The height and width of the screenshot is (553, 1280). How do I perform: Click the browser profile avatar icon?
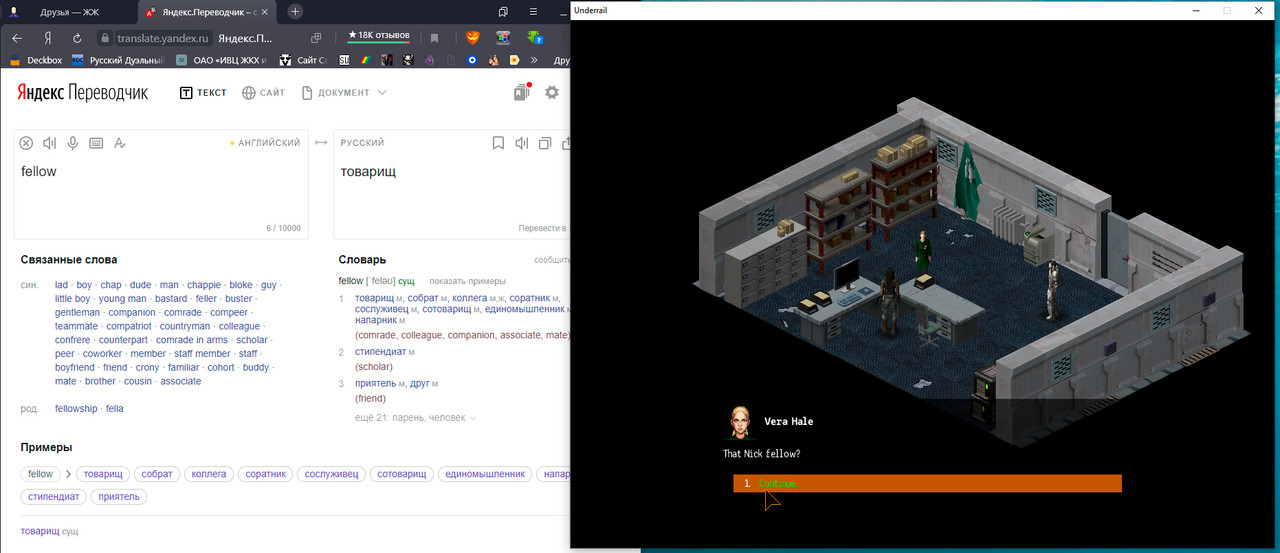tap(13, 12)
